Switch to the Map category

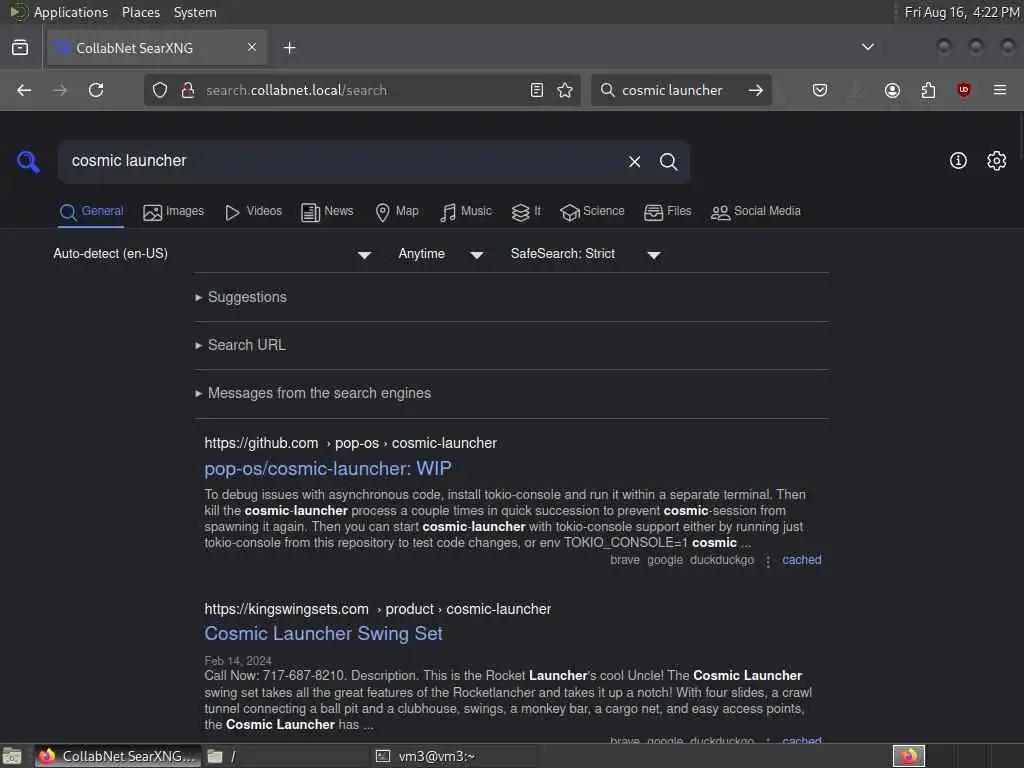pos(397,212)
